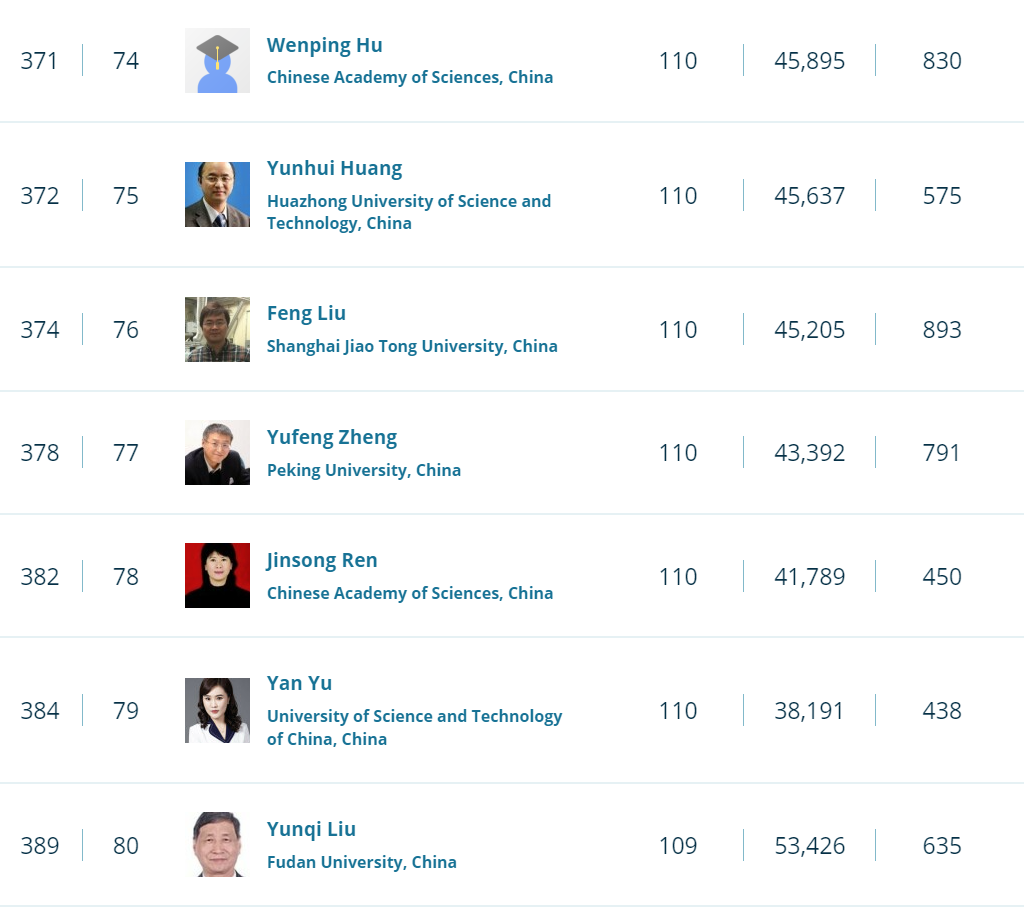Click the Jinsong Ren name link

click(x=322, y=560)
